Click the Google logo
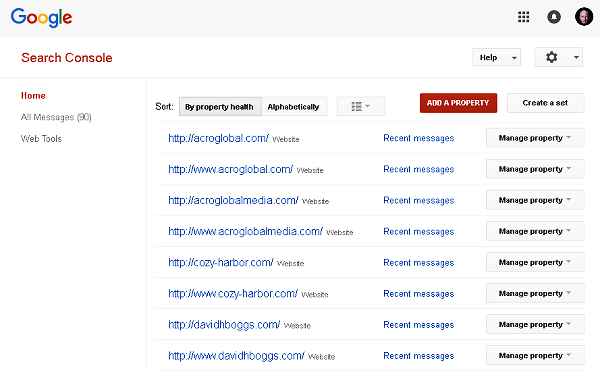This screenshot has height=371, width=600. pyautogui.click(x=41, y=18)
